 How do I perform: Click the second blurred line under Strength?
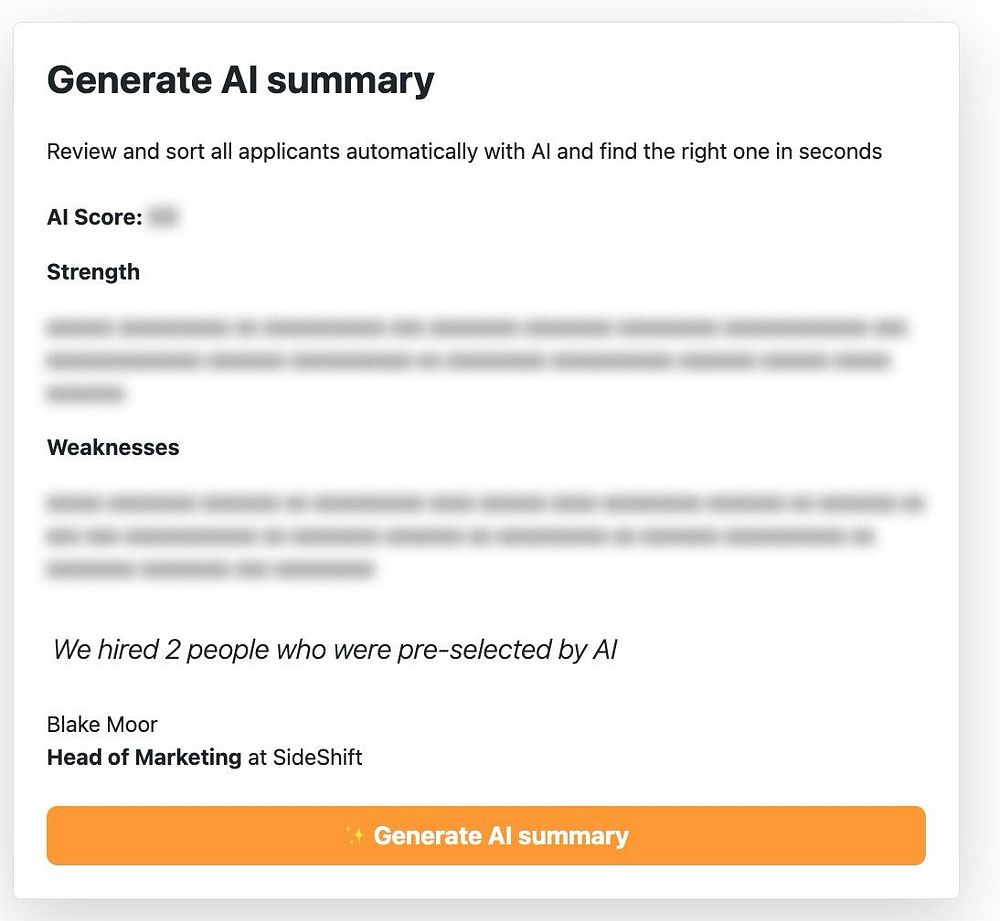tap(468, 361)
